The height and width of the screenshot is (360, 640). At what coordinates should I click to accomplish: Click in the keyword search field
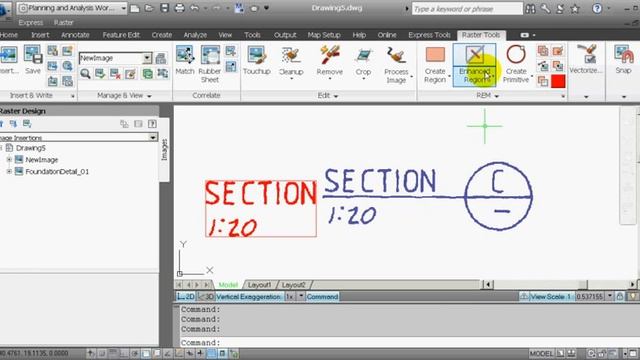(x=467, y=9)
